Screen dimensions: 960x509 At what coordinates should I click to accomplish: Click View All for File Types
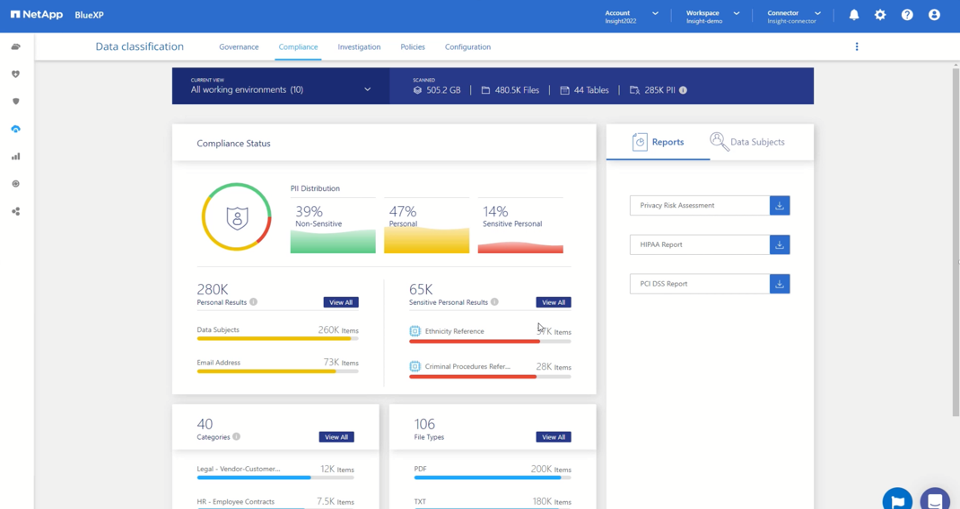pos(553,437)
